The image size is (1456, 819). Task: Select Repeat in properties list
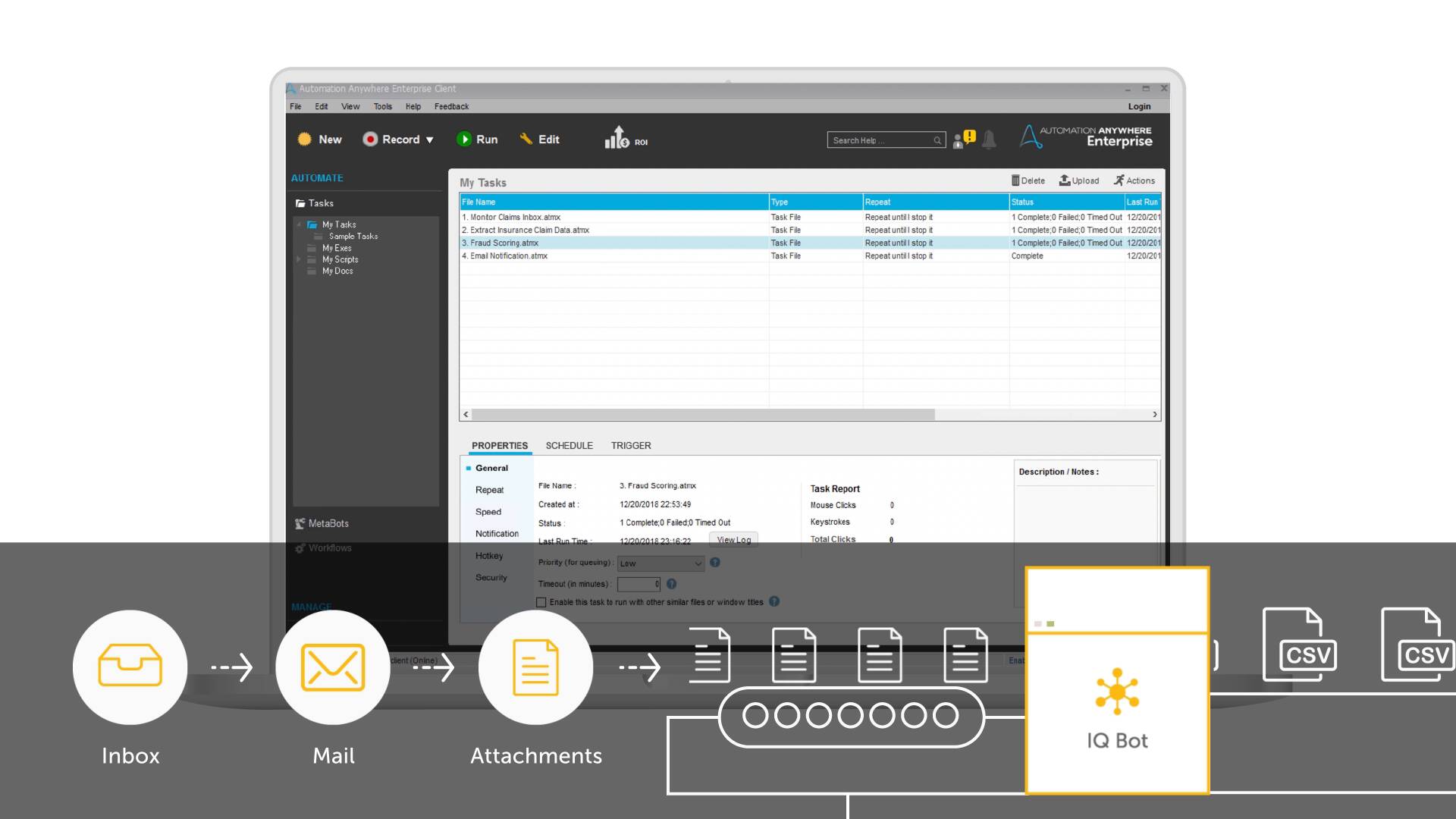[489, 491]
